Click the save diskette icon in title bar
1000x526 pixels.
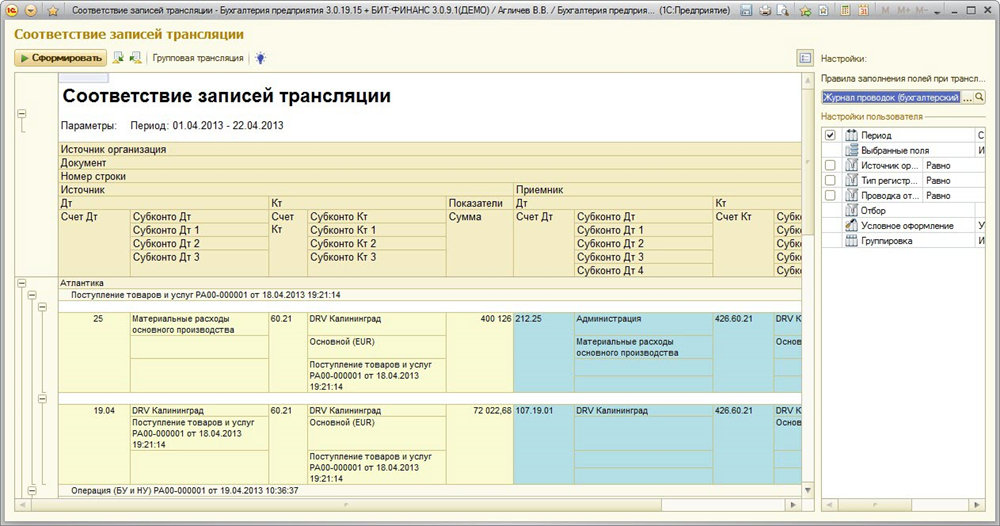click(746, 10)
